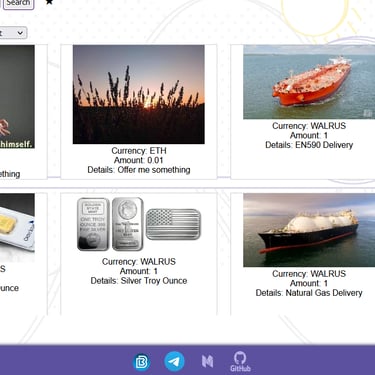The height and width of the screenshot is (375, 375).
Task: Open the LNG gas carrier ship image
Action: (309, 230)
